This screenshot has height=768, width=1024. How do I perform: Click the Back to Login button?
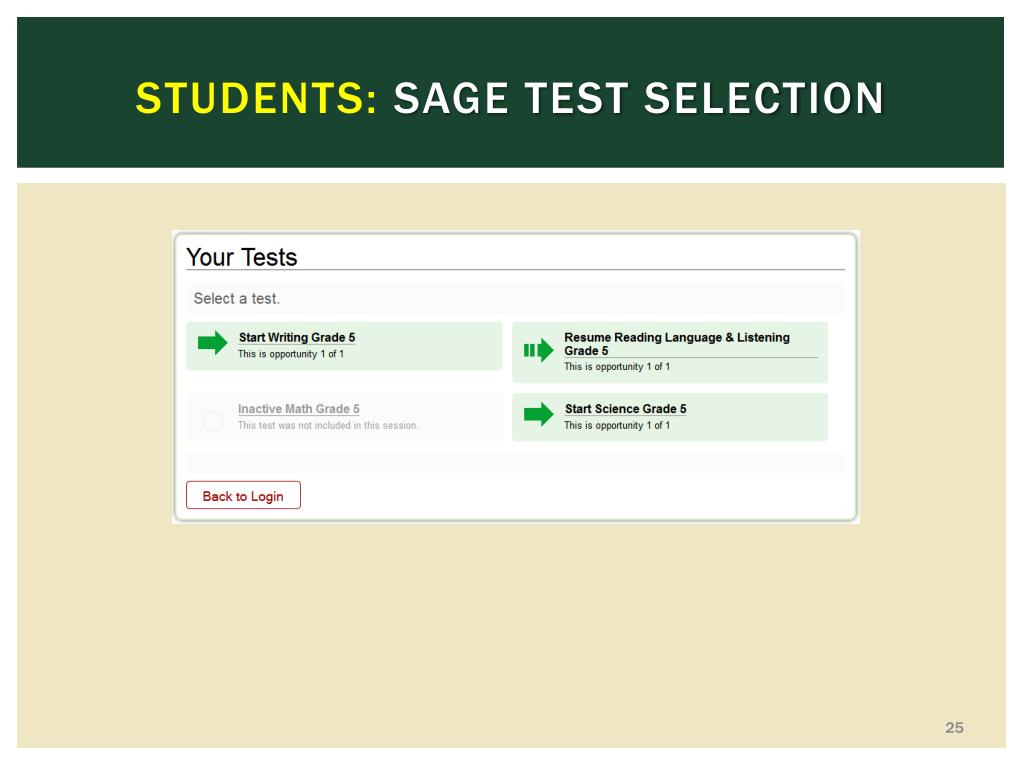[243, 495]
